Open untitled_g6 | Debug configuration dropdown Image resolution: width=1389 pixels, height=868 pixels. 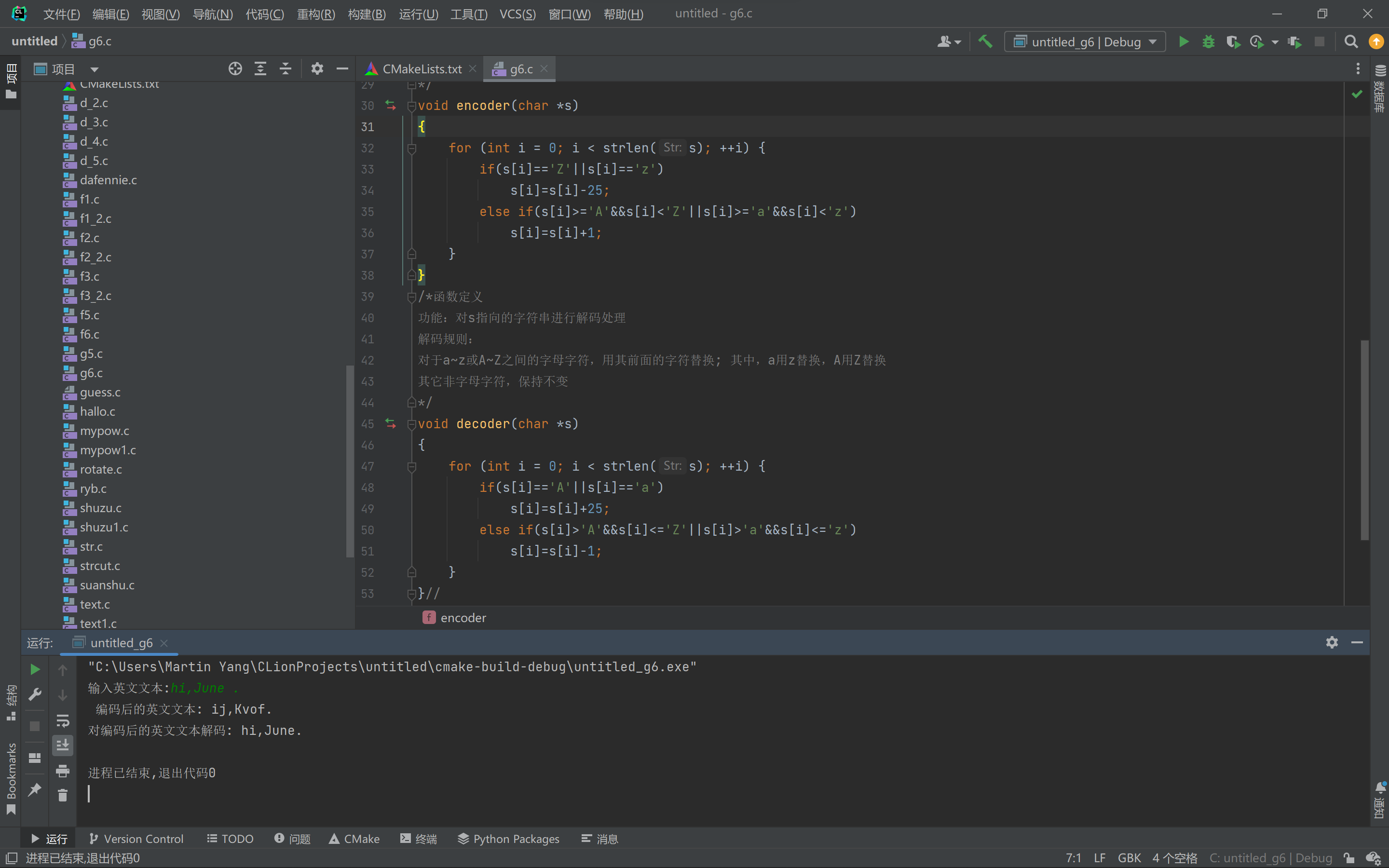pos(1085,42)
